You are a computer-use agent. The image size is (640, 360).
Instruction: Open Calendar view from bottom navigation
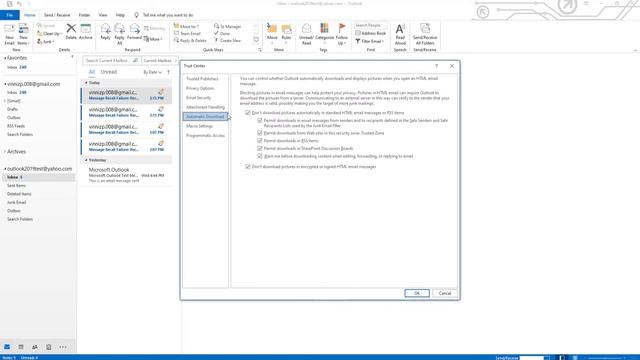point(21,347)
